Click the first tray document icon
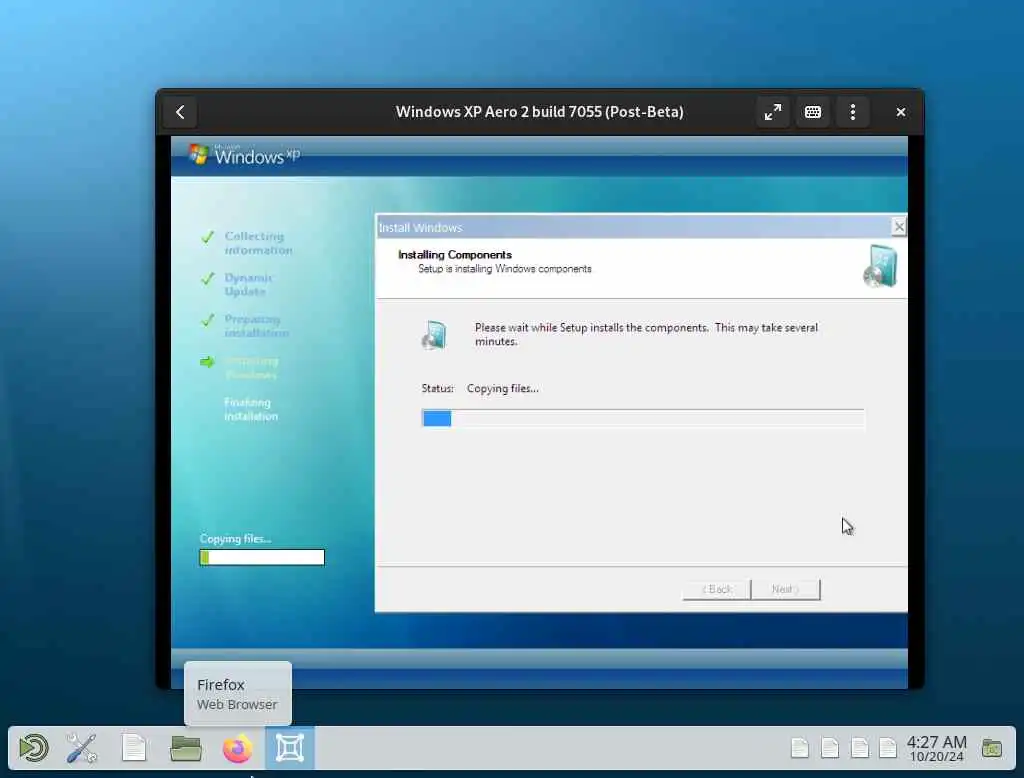This screenshot has width=1024, height=778. pyautogui.click(x=799, y=748)
